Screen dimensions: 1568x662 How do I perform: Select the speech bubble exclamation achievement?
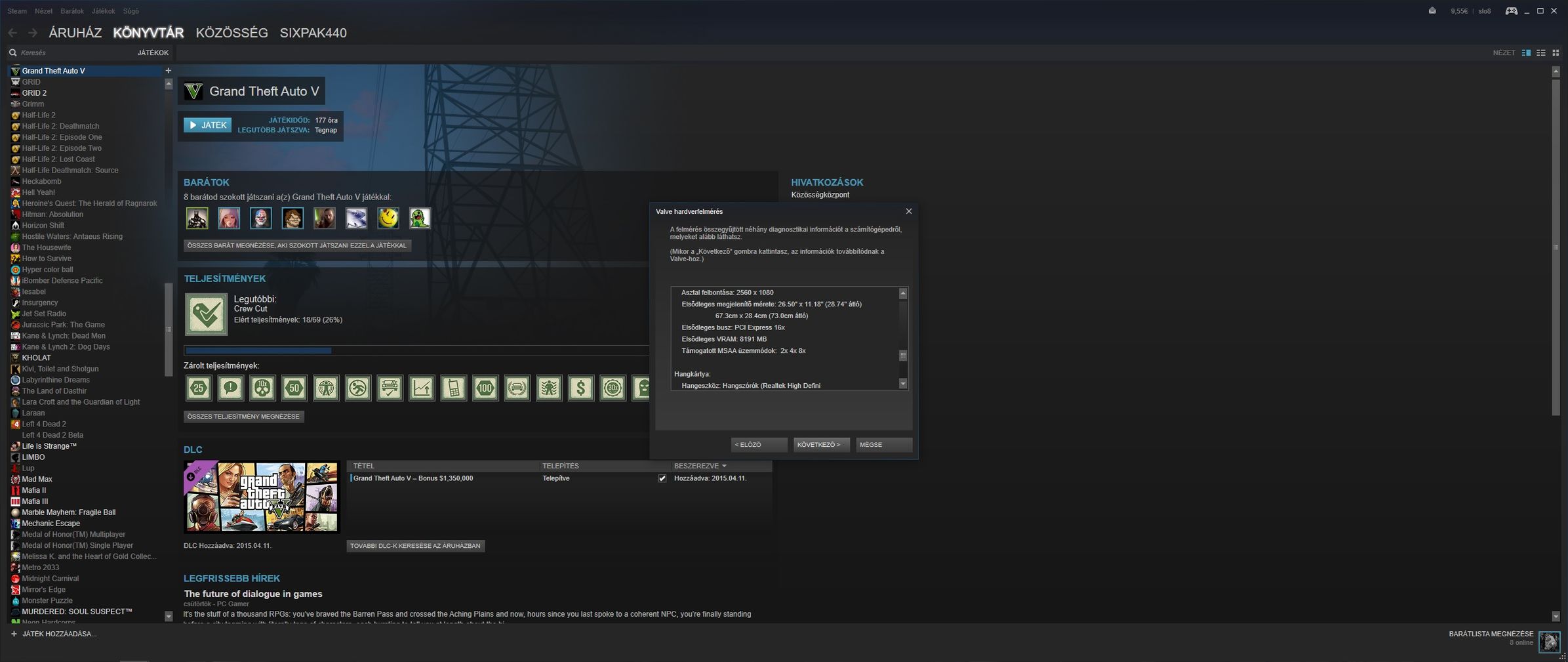pyautogui.click(x=230, y=388)
